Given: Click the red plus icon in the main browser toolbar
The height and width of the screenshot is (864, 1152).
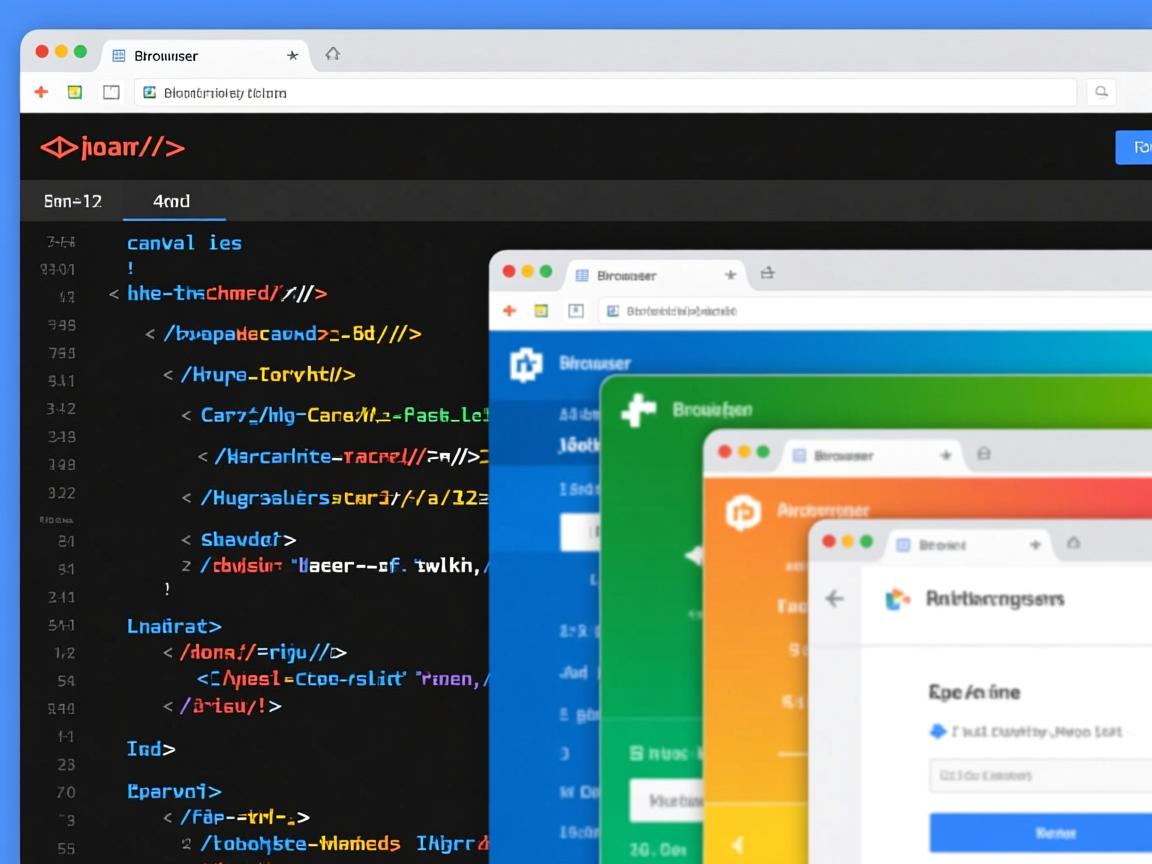Looking at the screenshot, I should (41, 92).
